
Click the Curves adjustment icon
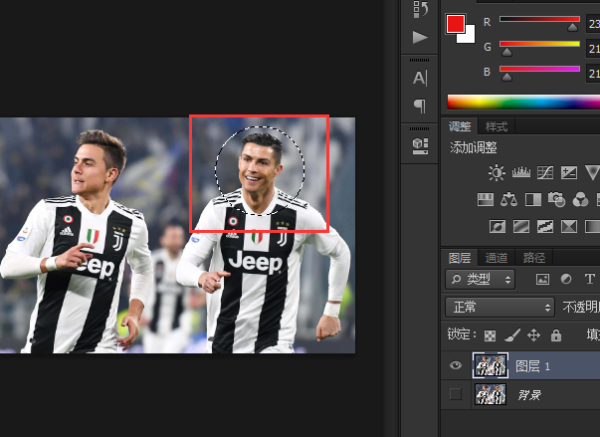point(545,173)
